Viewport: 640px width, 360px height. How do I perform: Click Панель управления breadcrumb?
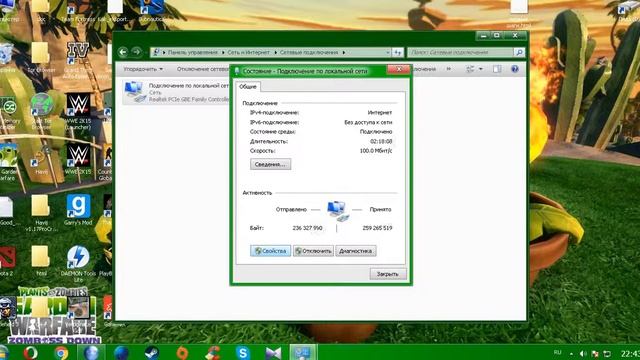tap(193, 52)
